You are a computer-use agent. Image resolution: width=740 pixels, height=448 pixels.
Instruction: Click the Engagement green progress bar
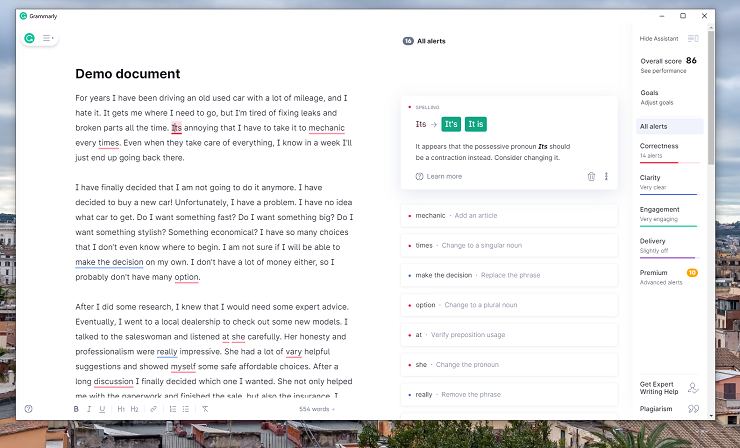(x=668, y=226)
